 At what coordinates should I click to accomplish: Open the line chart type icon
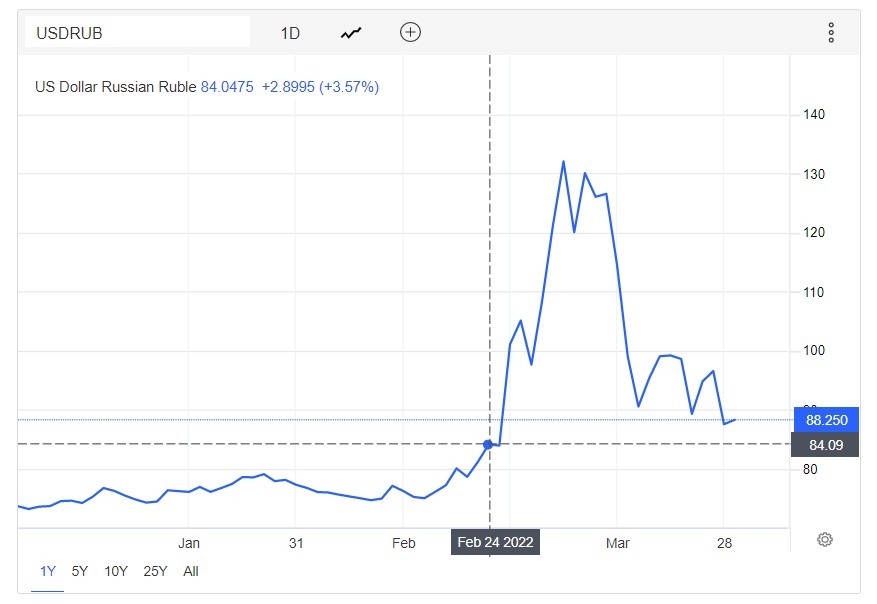tap(351, 33)
